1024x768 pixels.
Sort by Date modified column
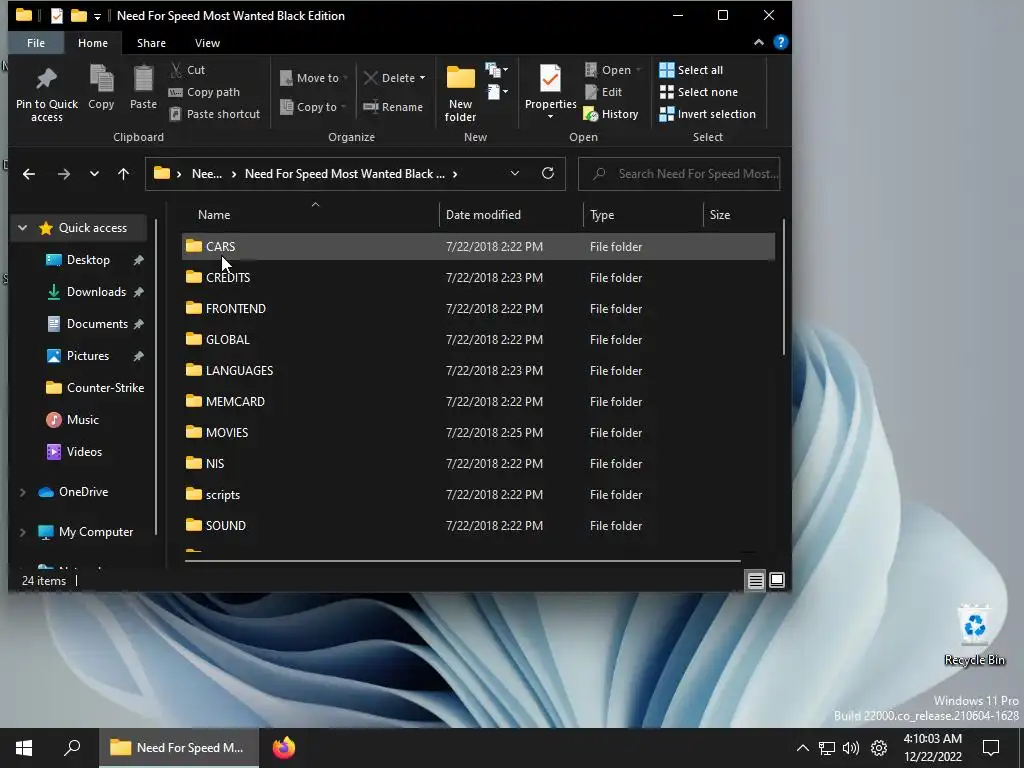point(511,215)
